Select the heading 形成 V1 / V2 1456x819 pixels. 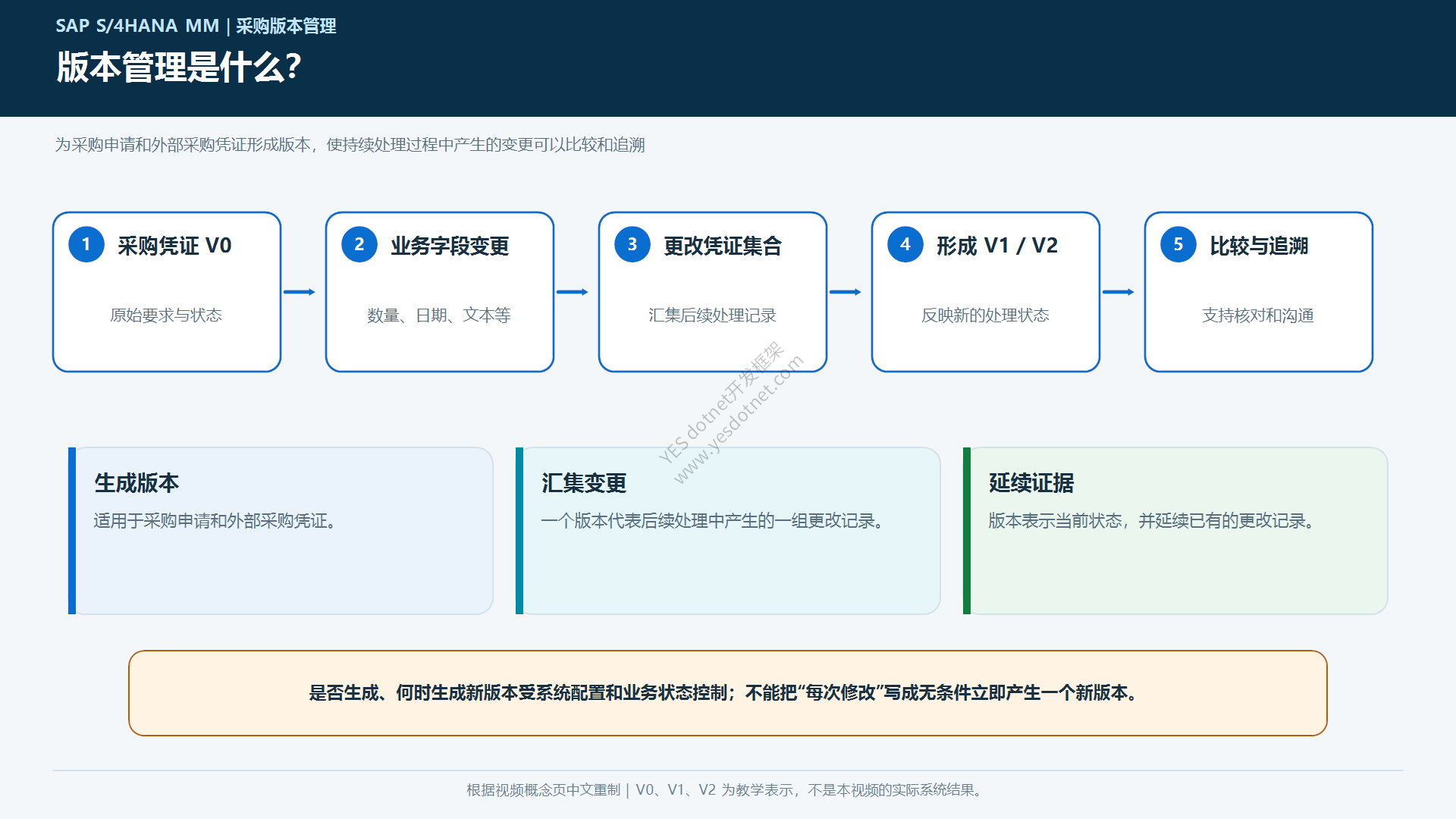pyautogui.click(x=997, y=246)
